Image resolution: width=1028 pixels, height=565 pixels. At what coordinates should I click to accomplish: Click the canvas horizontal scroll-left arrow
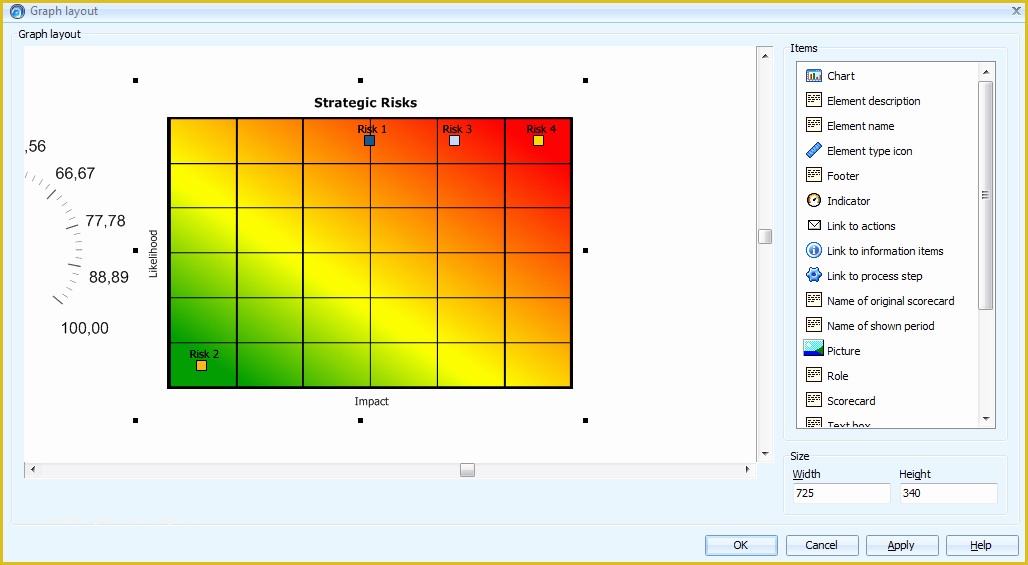pyautogui.click(x=32, y=470)
